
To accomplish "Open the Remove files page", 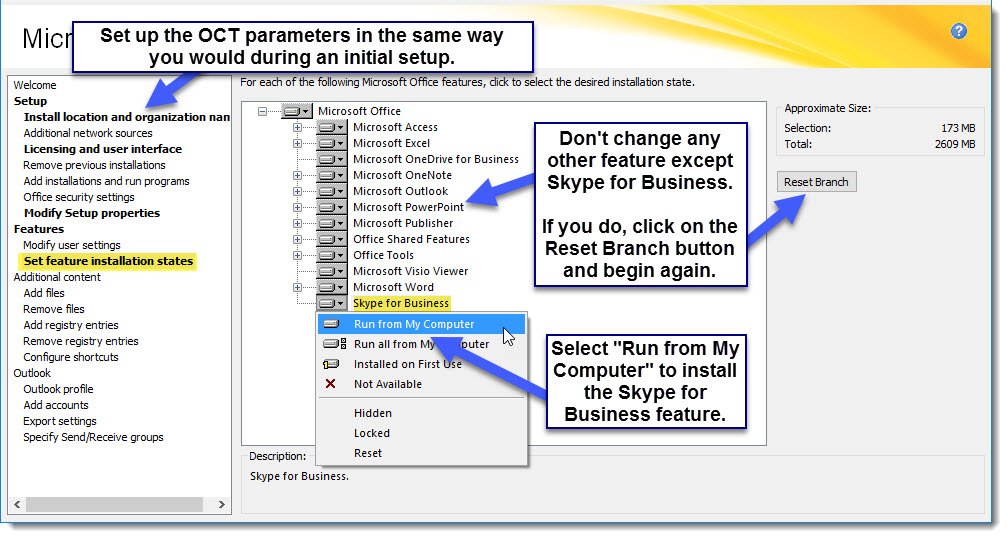I will 54,309.
